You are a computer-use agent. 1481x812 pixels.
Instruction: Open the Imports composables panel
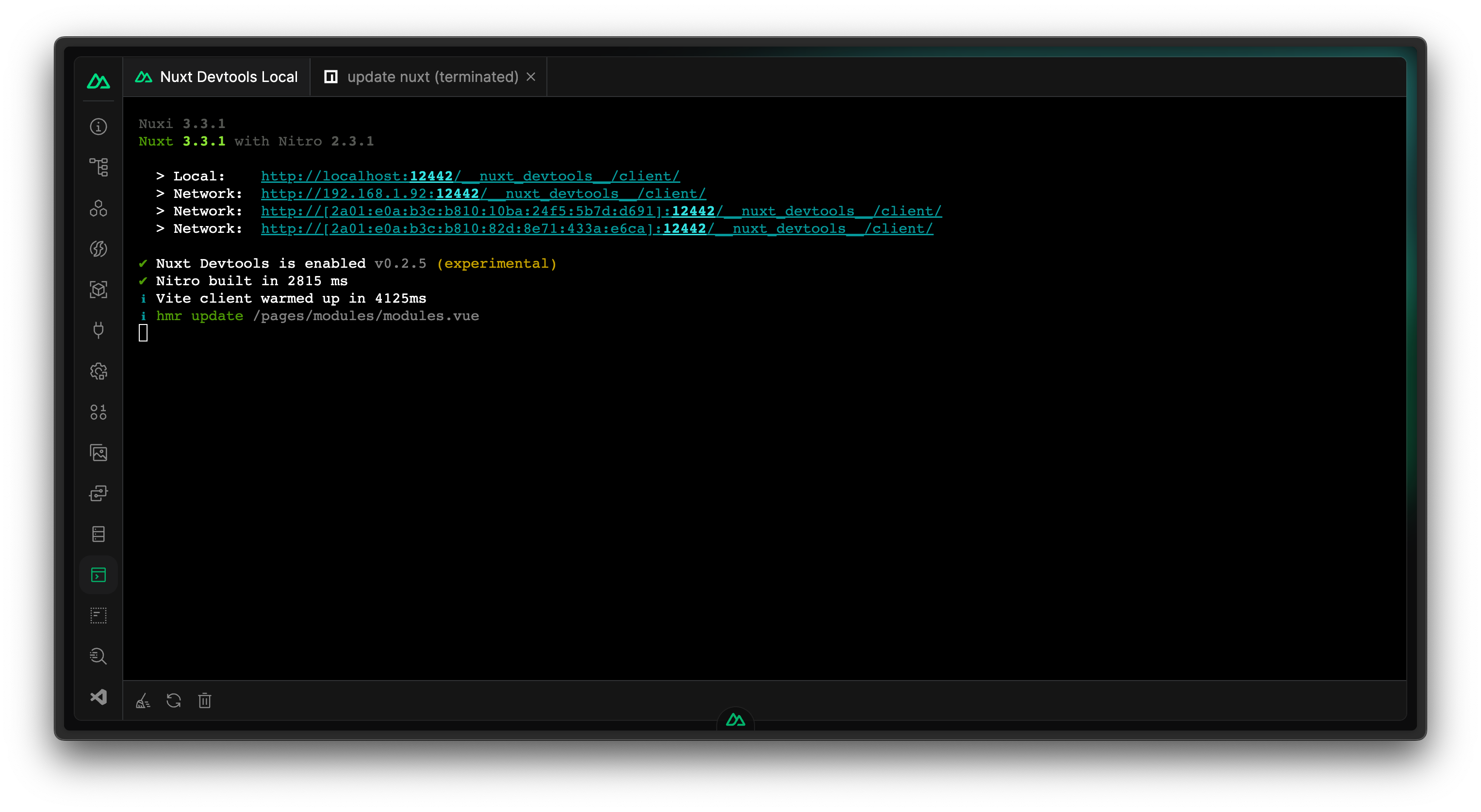tap(99, 249)
